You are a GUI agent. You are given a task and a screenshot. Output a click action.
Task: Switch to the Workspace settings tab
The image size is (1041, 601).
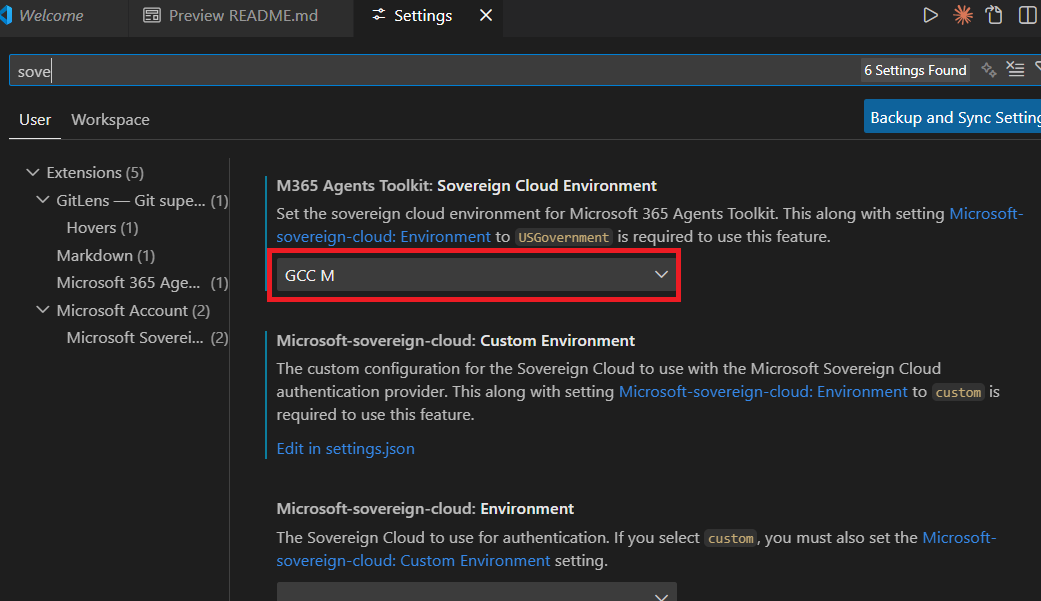click(x=110, y=119)
